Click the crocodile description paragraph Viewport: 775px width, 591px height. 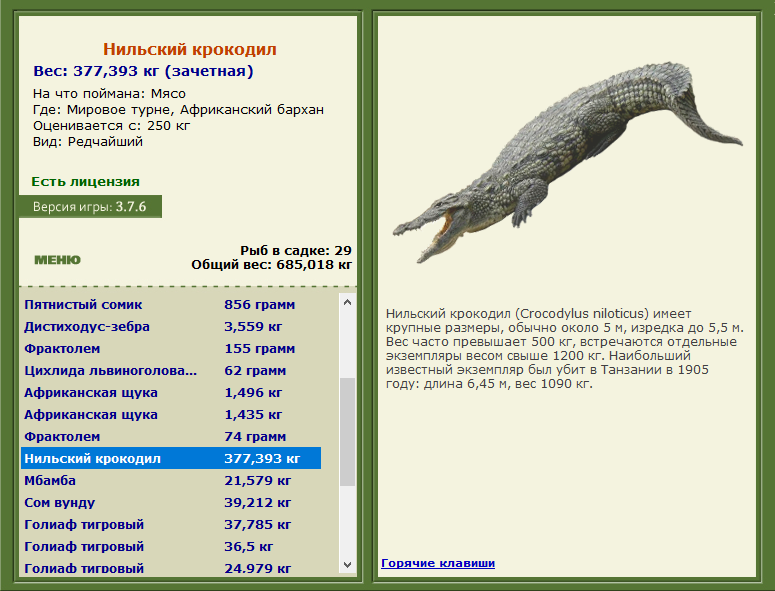565,348
